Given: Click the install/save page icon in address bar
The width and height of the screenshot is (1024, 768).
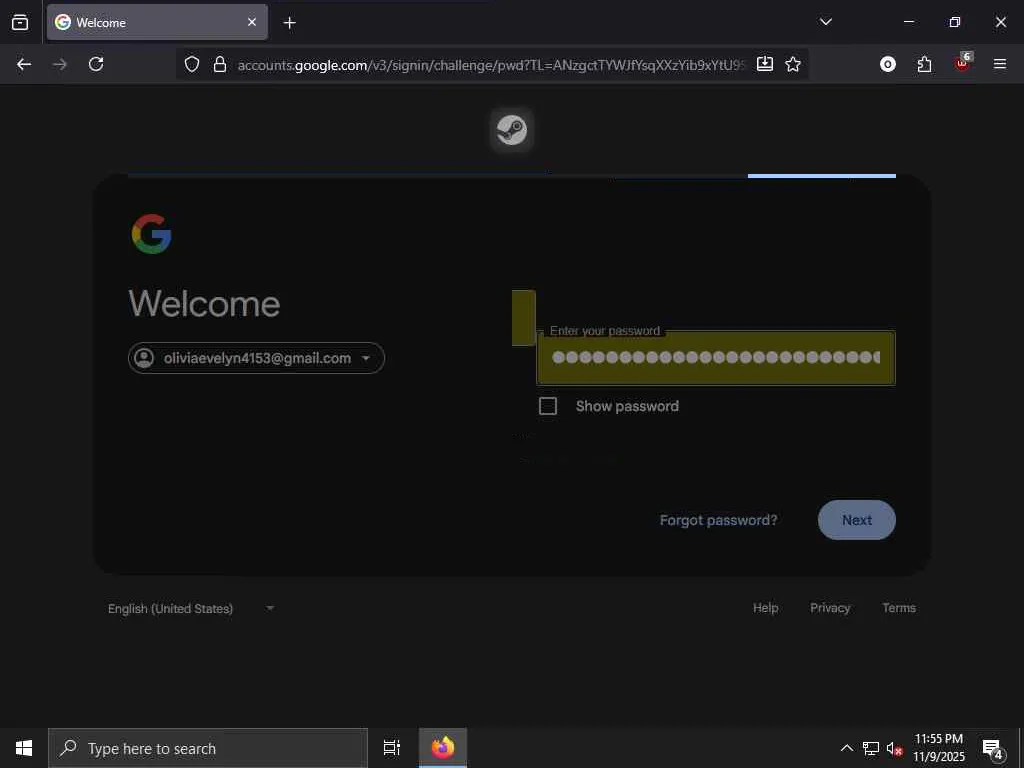Looking at the screenshot, I should [x=765, y=64].
